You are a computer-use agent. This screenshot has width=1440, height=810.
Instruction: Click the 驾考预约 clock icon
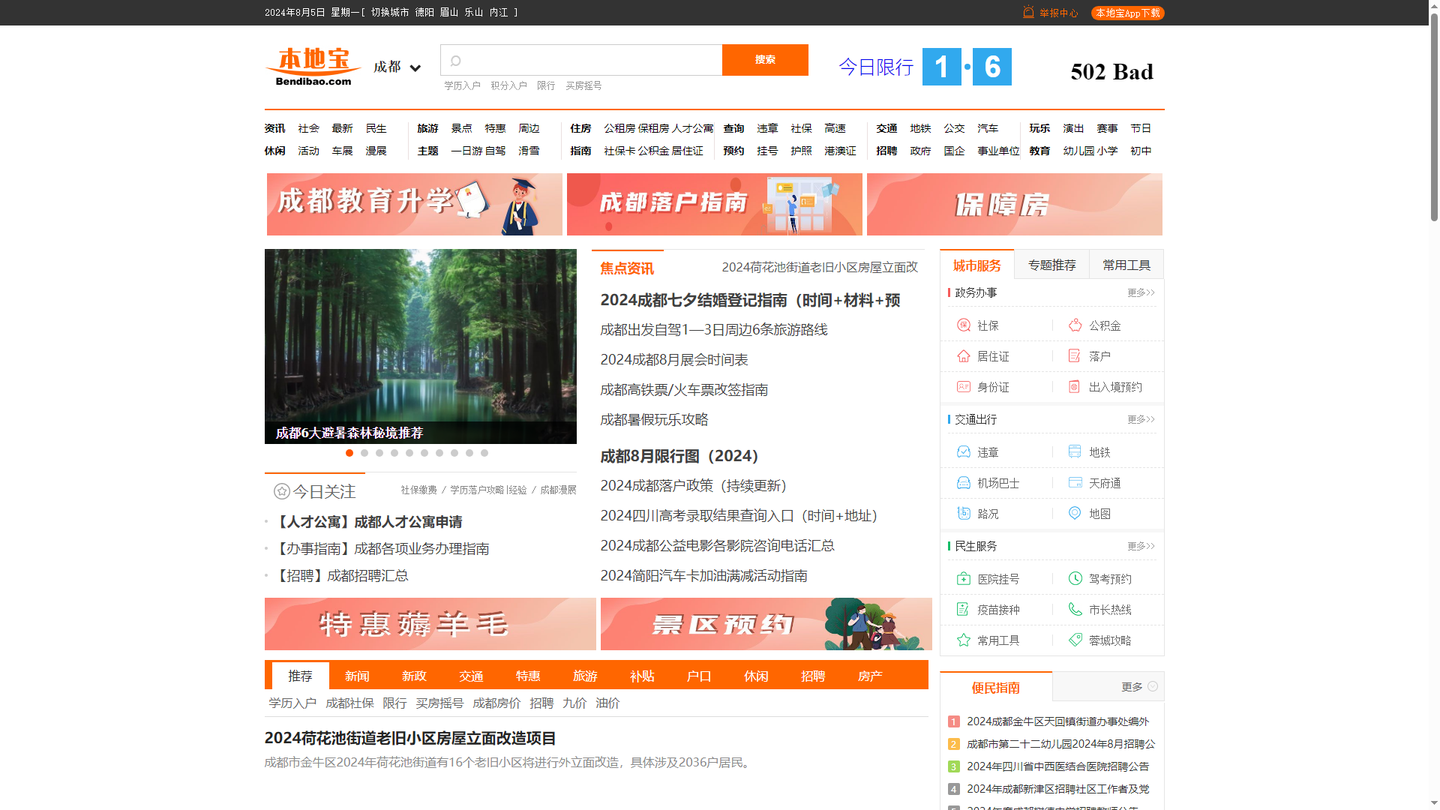pos(1075,579)
